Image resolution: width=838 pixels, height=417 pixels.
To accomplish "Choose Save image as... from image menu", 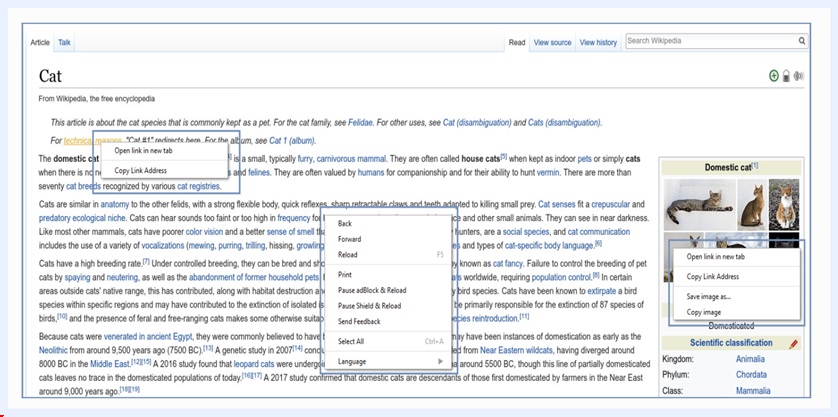I will coord(708,296).
